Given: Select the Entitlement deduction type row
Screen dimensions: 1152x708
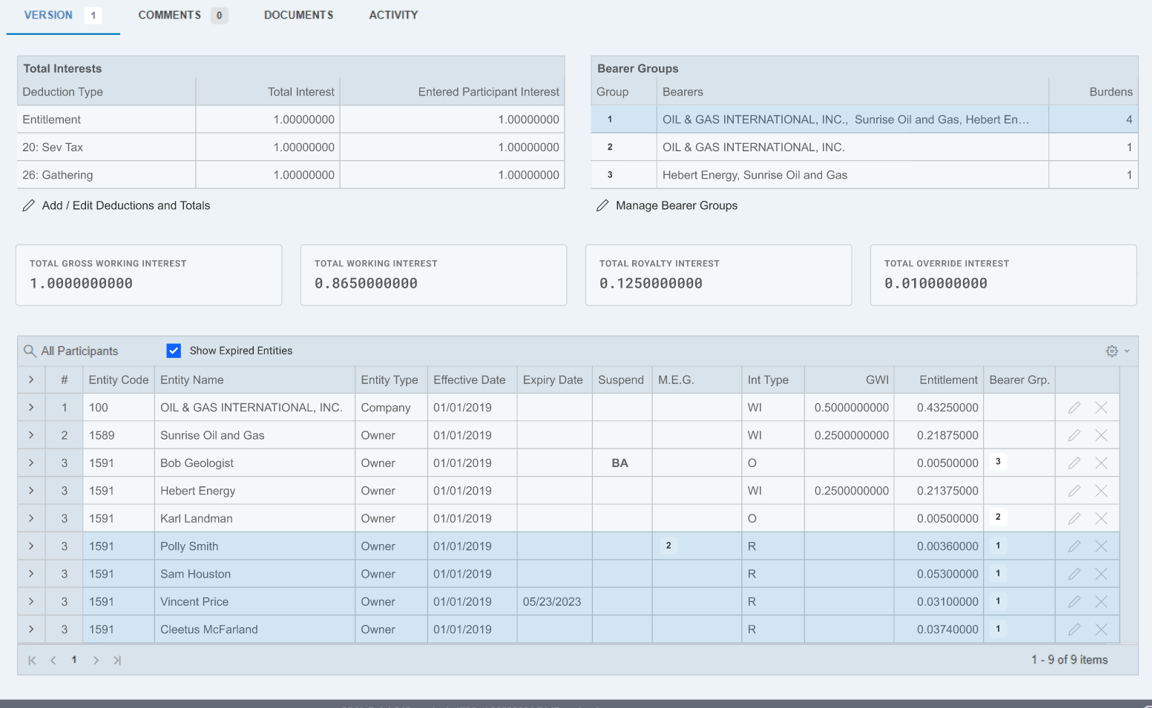Looking at the screenshot, I should point(291,119).
